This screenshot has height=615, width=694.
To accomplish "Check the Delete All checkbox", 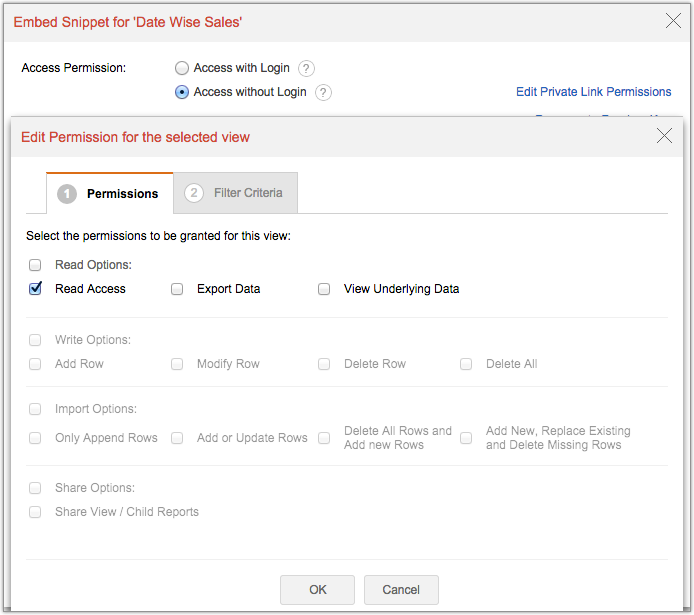I will [466, 365].
